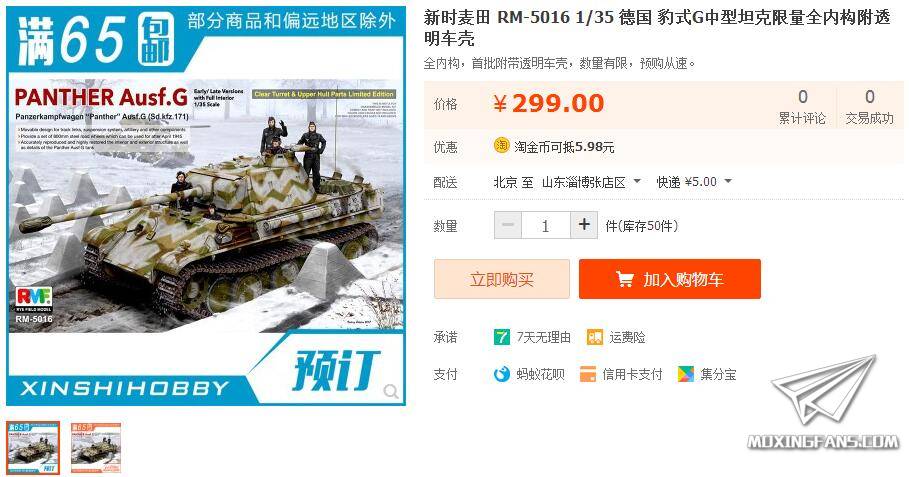Expand the 山东淄博张店区 destination dropdown
The image size is (909, 477).
(637, 181)
